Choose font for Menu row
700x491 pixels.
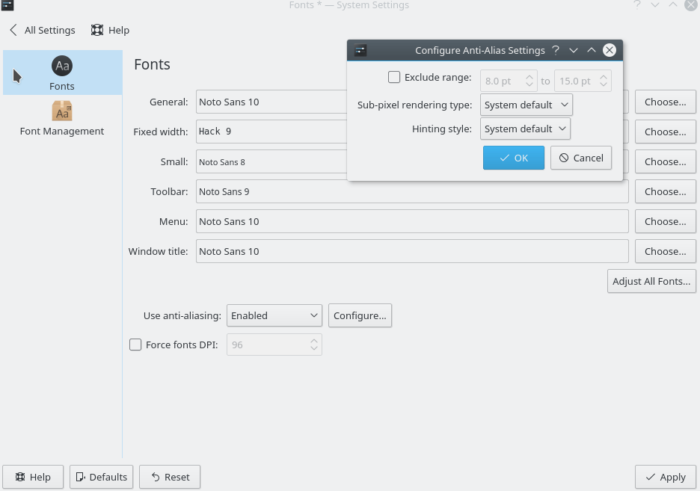coord(665,221)
